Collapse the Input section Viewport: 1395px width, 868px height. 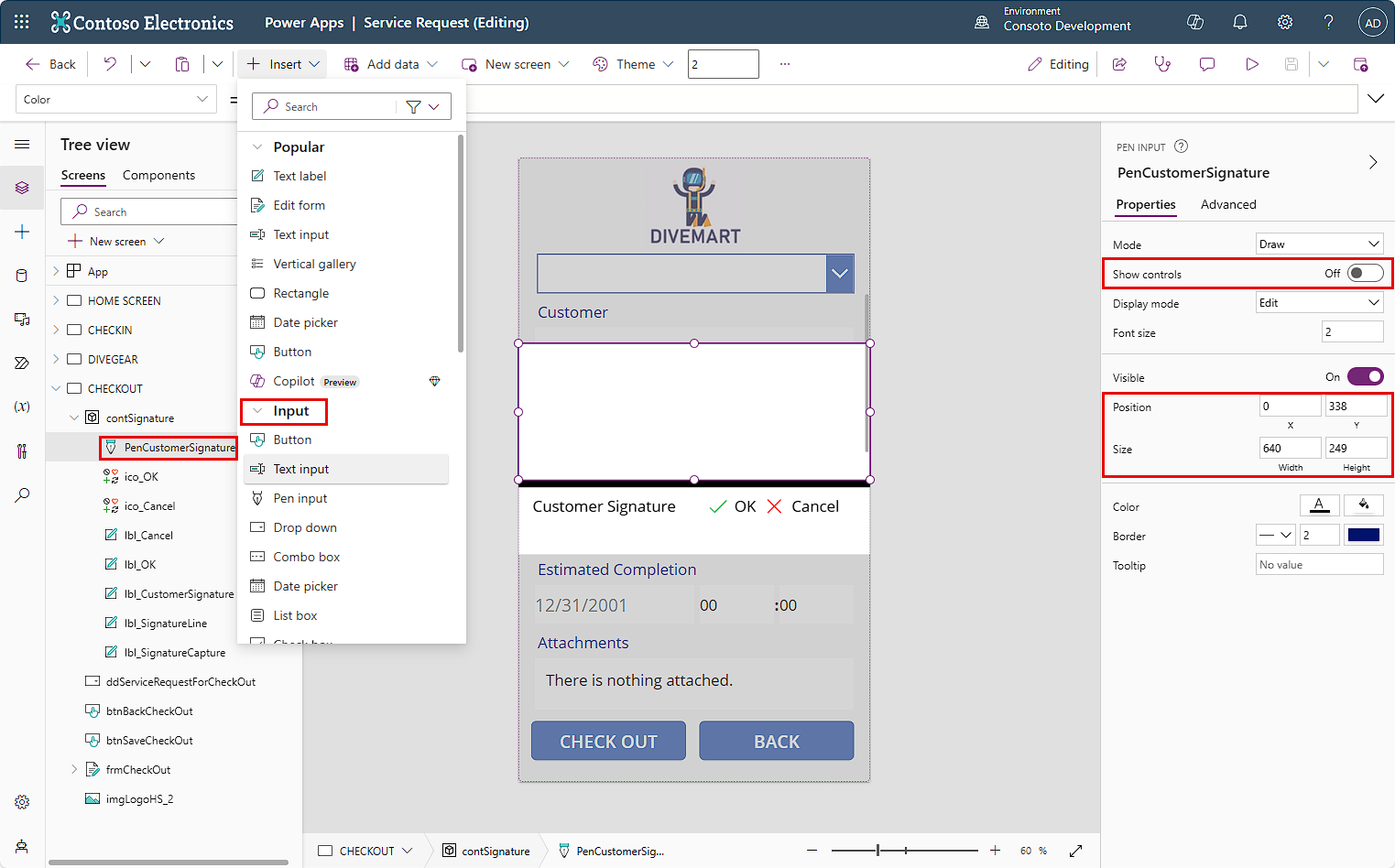257,411
